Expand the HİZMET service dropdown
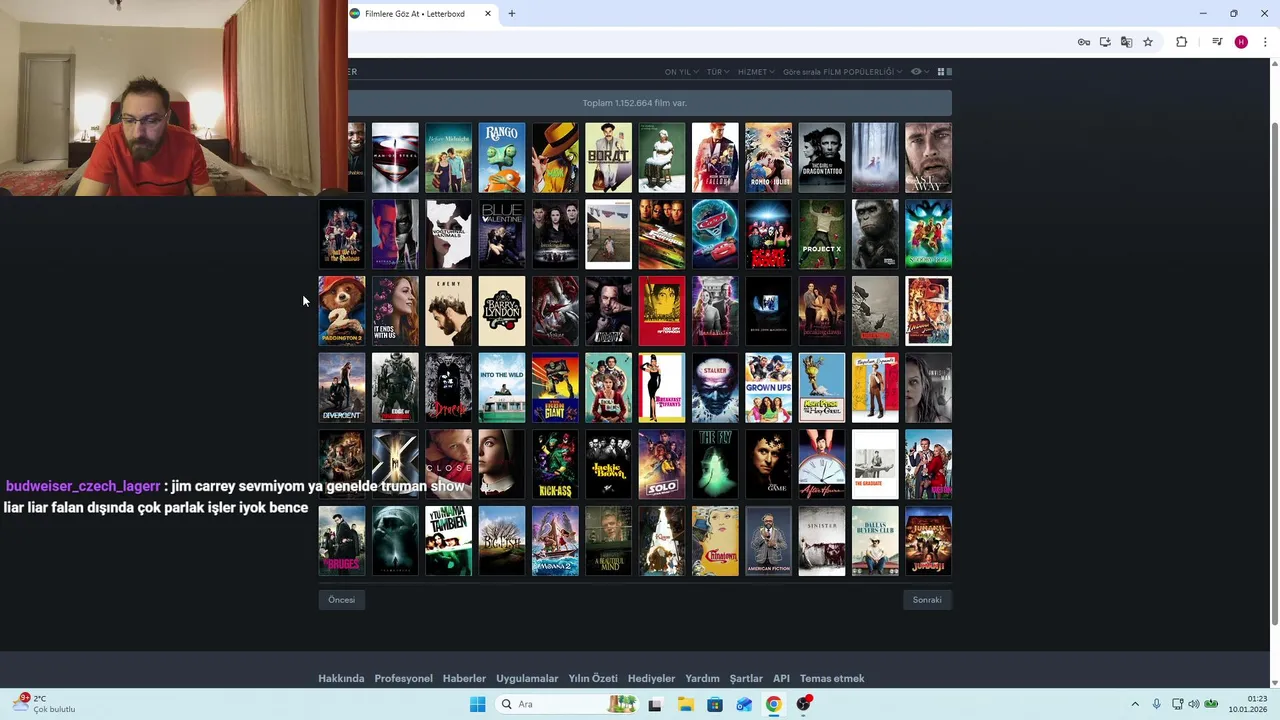Image resolution: width=1280 pixels, height=720 pixels. point(756,72)
